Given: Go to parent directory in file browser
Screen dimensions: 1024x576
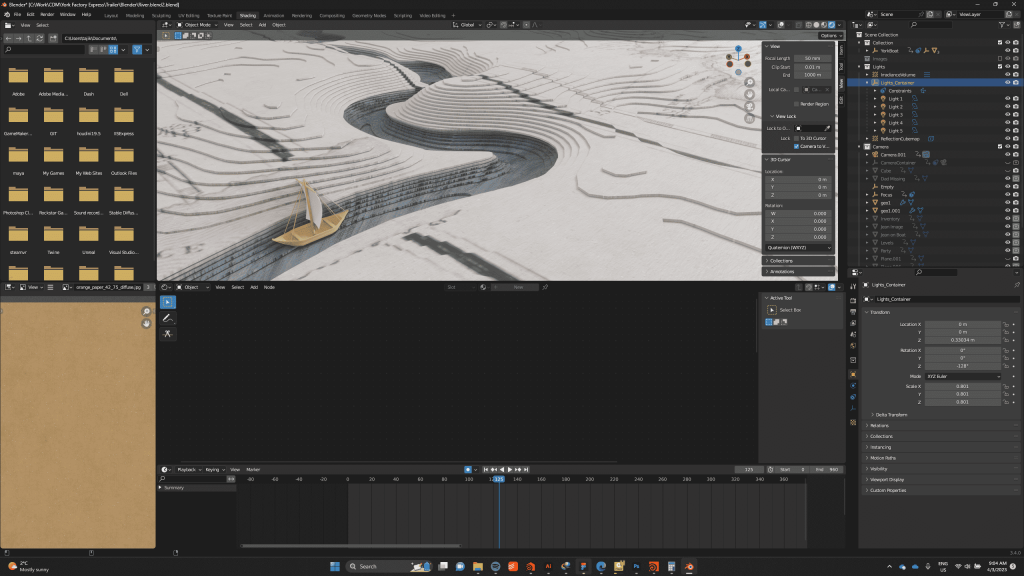Looking at the screenshot, I should pos(29,39).
